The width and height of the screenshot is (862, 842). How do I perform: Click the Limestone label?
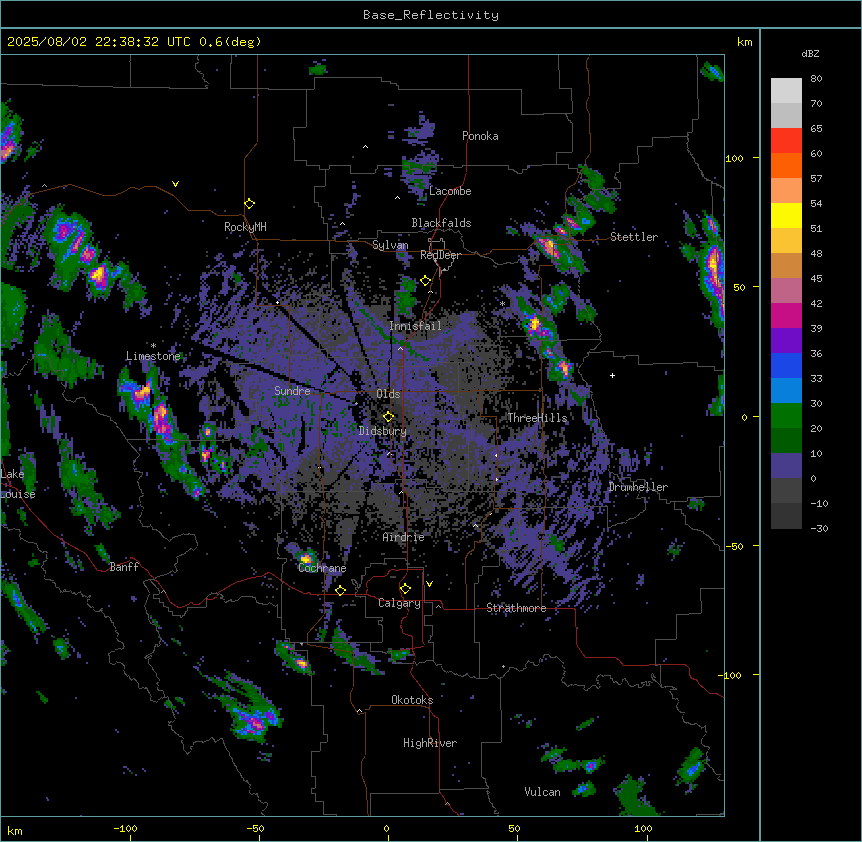click(153, 356)
